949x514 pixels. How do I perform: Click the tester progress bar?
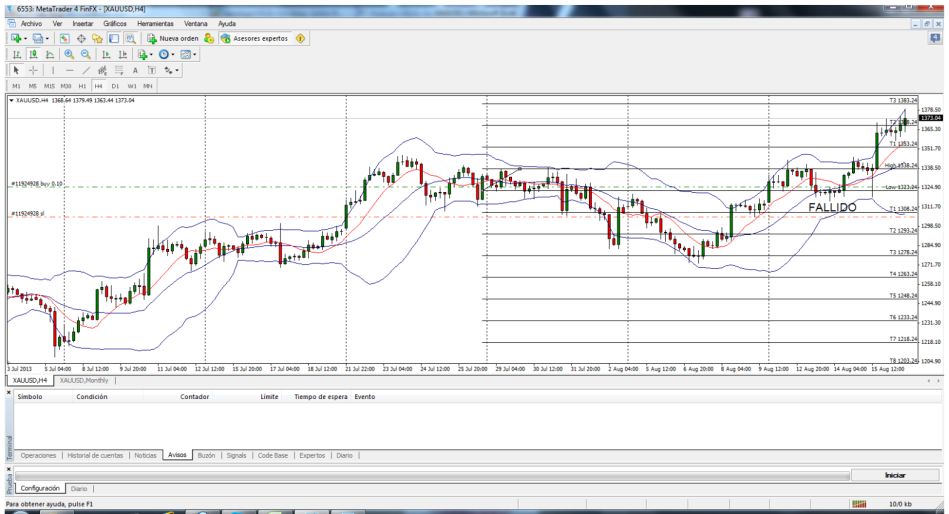[x=430, y=475]
